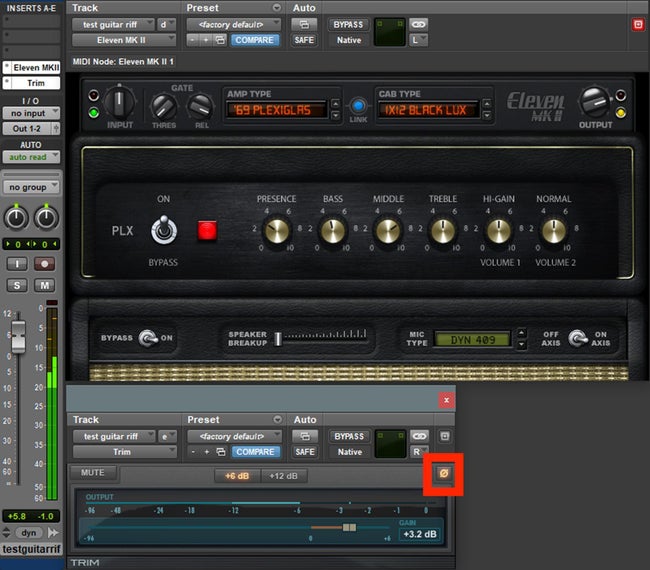Select the +6 dB gain range
This screenshot has width=650, height=570.
click(x=237, y=476)
